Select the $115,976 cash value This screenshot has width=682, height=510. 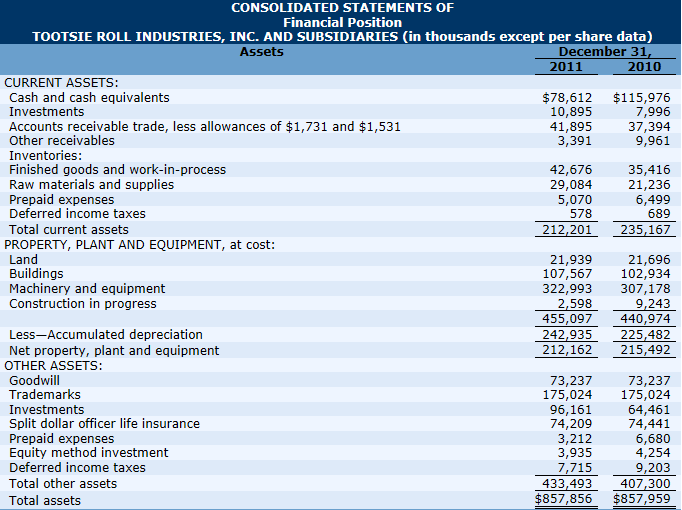click(x=642, y=98)
